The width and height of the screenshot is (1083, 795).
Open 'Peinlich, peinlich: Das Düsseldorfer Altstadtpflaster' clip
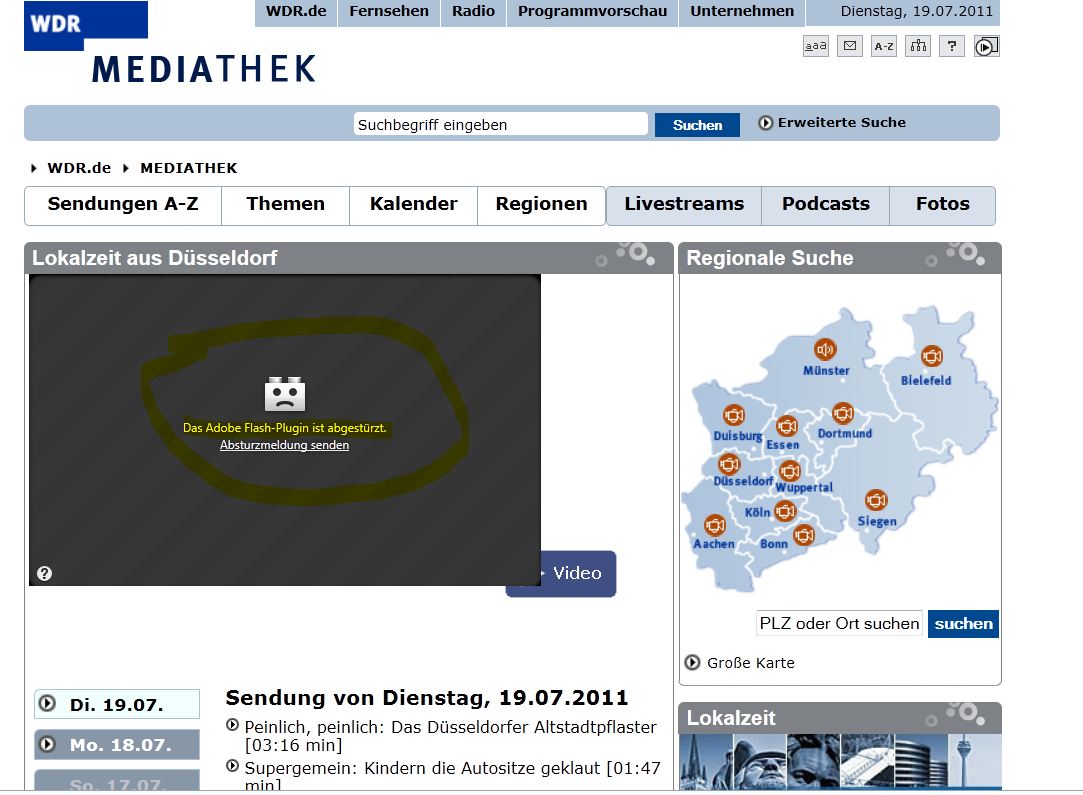pos(450,736)
